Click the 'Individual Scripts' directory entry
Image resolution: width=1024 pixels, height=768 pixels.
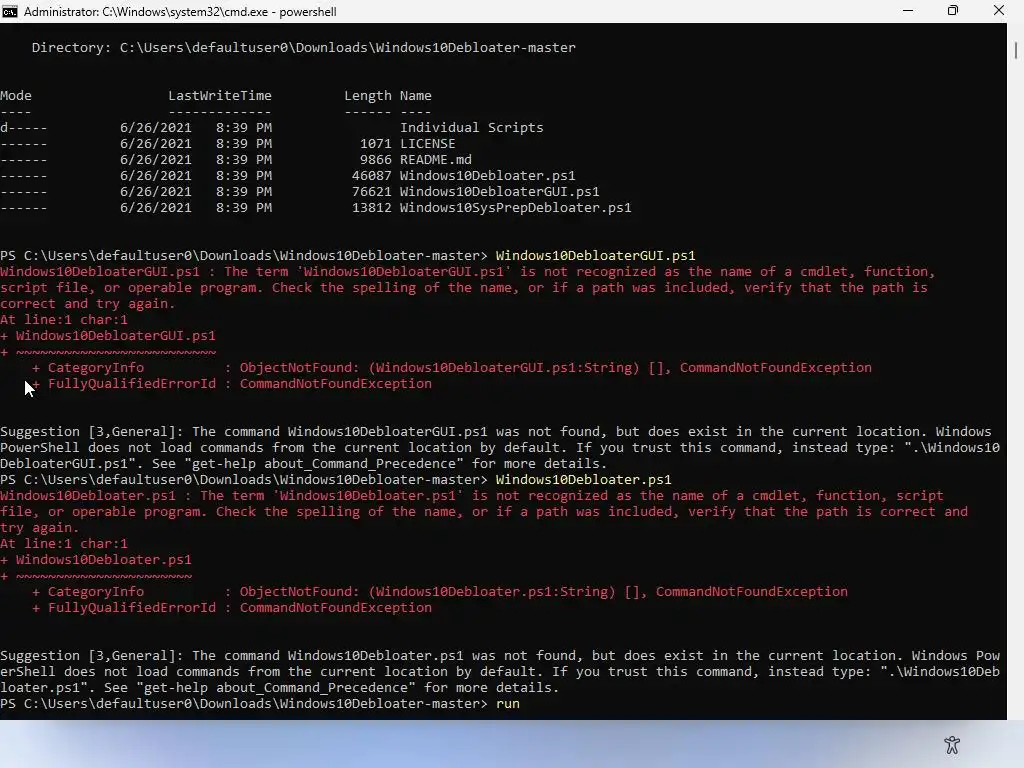(x=472, y=127)
